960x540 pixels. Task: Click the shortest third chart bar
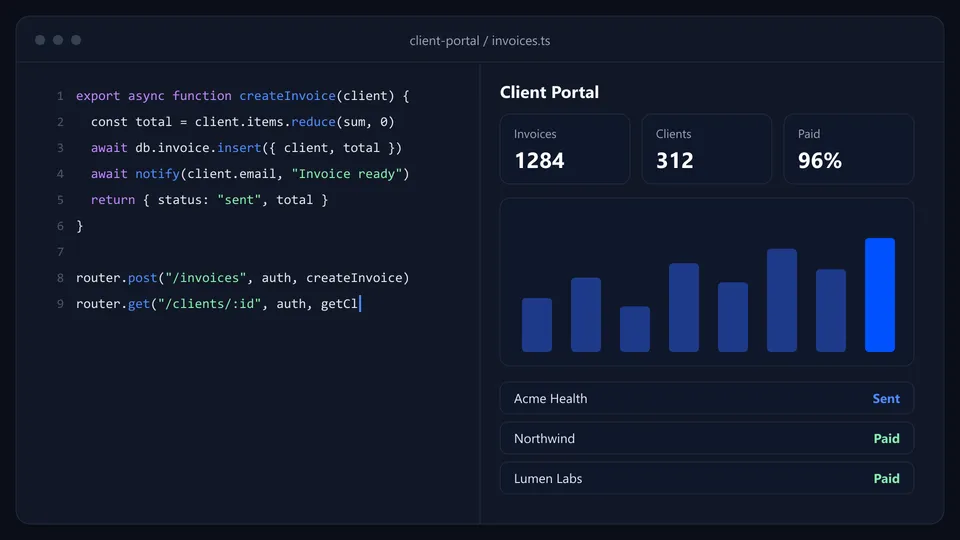(x=635, y=329)
